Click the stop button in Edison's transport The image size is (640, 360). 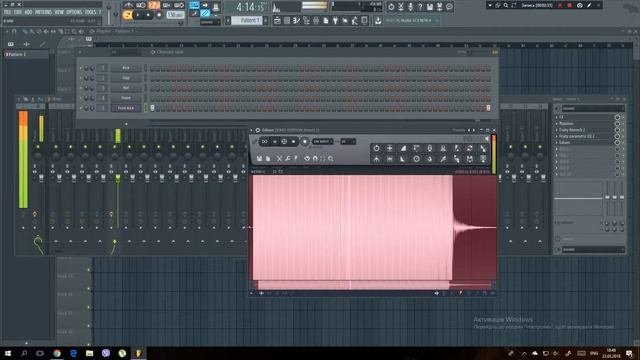293,142
